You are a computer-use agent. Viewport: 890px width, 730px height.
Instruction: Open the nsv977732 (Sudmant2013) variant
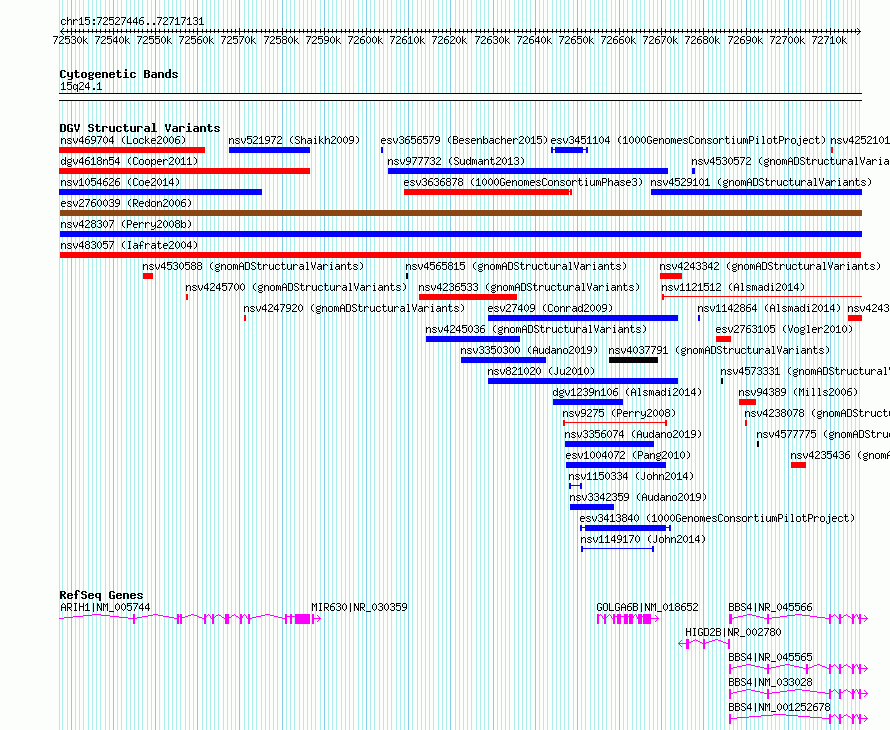[x=527, y=171]
